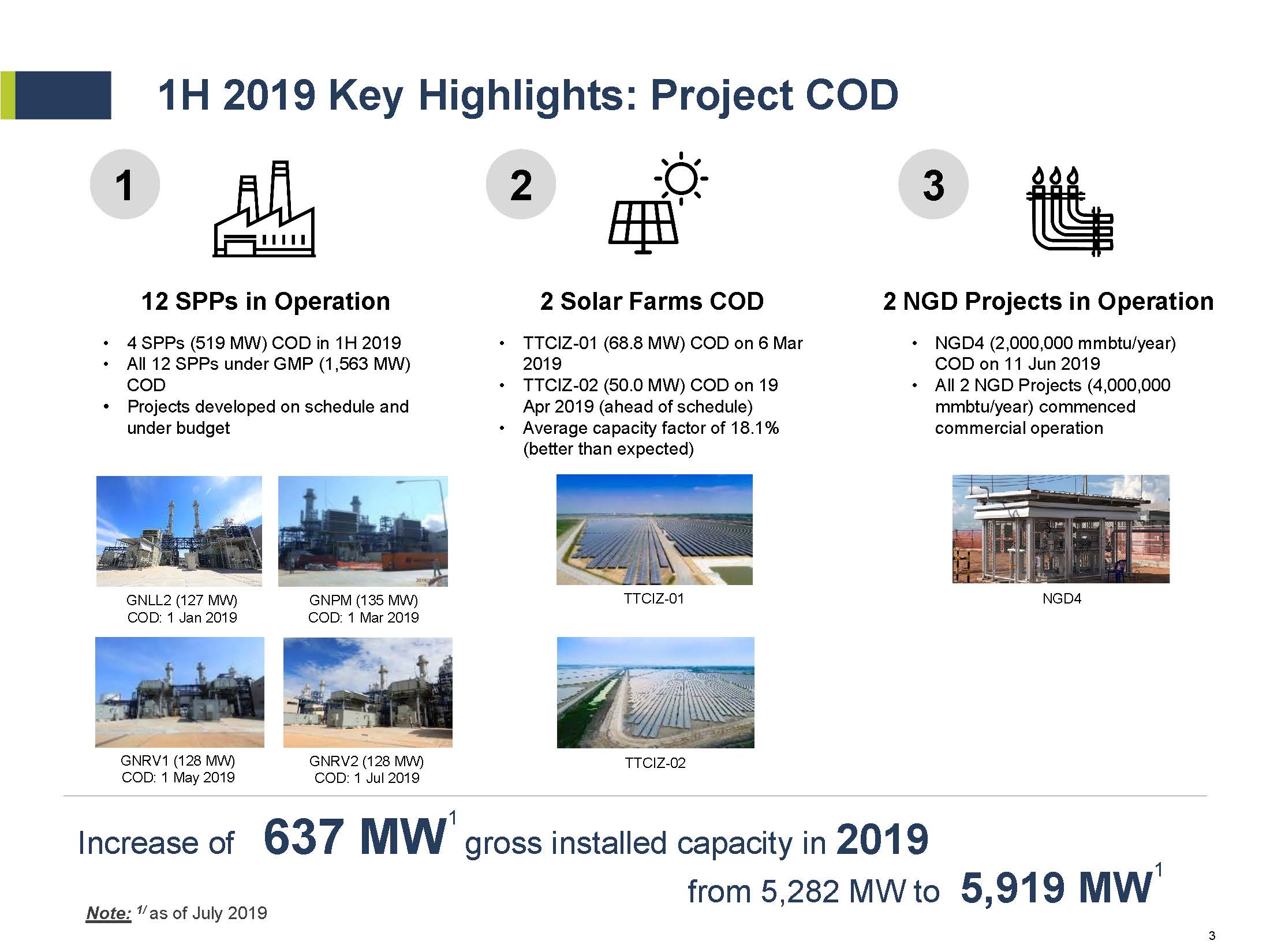Screen dimensions: 1270x952
Task: Click the factory power plant icon
Action: 264,208
